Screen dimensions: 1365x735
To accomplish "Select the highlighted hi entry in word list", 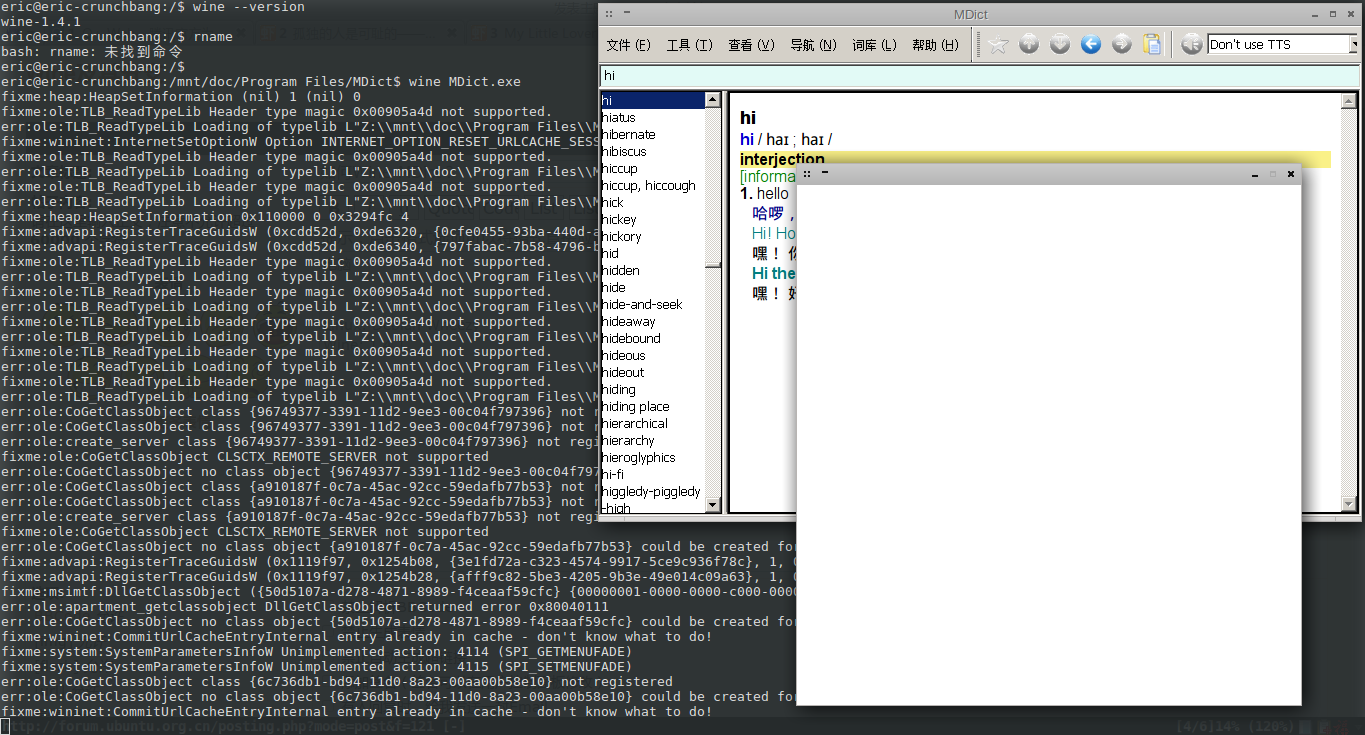I will (x=652, y=100).
